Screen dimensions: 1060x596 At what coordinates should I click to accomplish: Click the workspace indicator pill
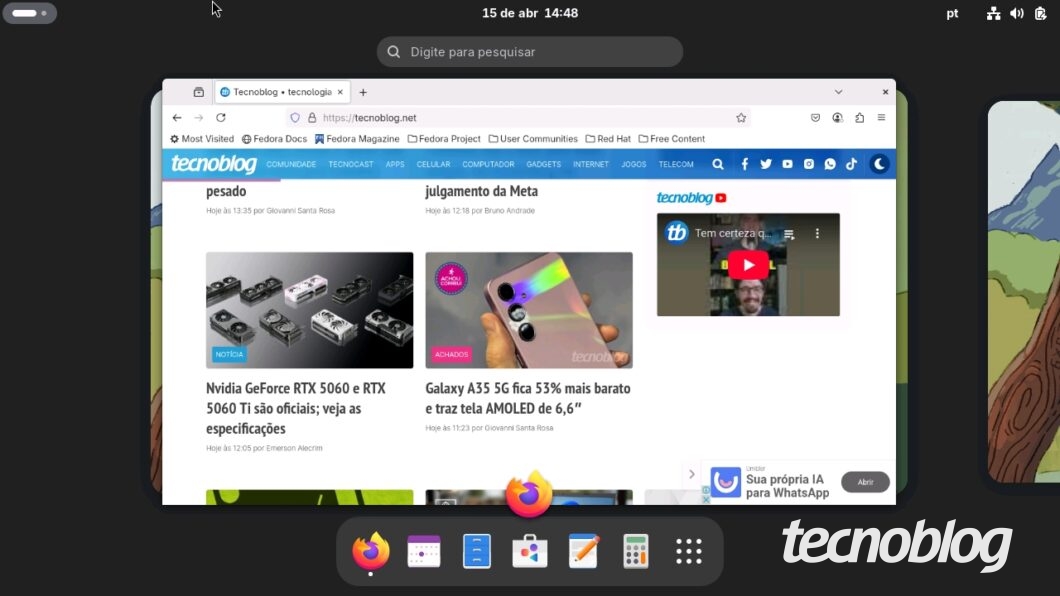pyautogui.click(x=30, y=13)
